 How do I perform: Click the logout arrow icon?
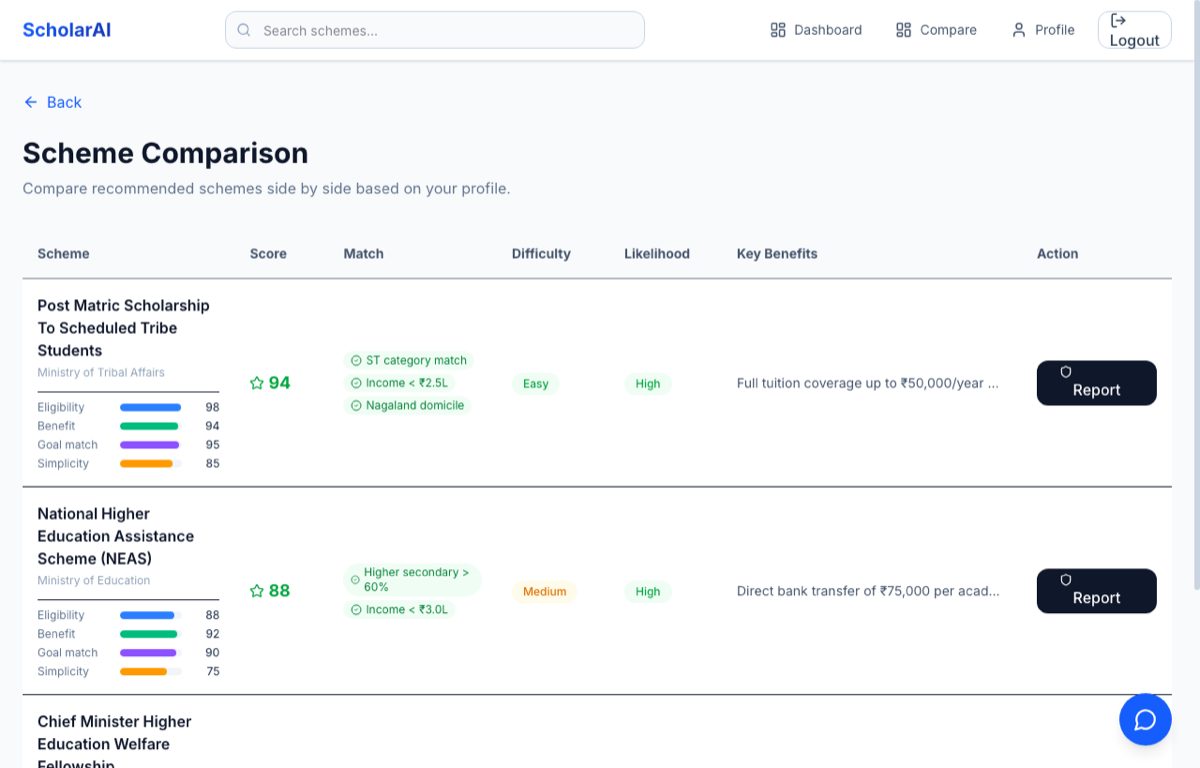[x=1118, y=20]
